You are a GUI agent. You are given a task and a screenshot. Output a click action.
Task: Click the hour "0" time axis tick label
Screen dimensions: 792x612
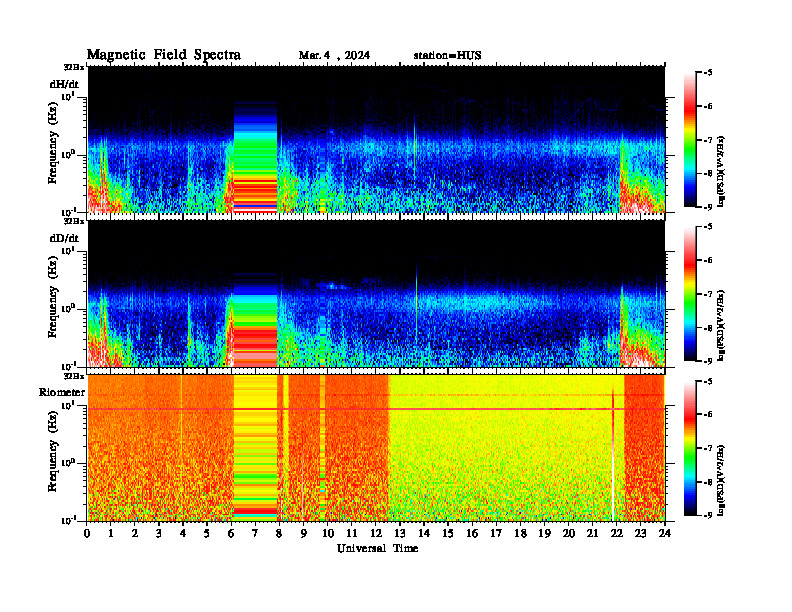point(87,533)
